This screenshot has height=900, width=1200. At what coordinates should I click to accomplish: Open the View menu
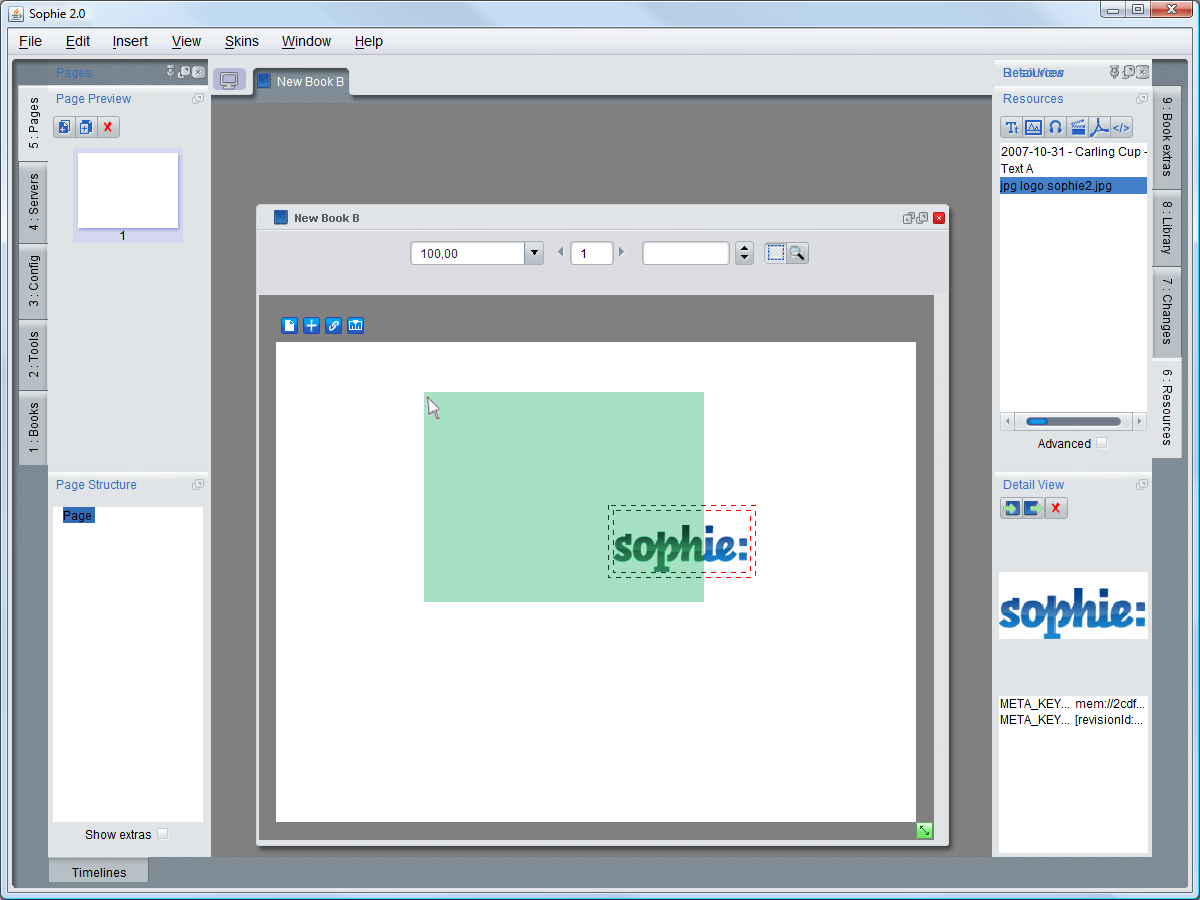tap(186, 41)
